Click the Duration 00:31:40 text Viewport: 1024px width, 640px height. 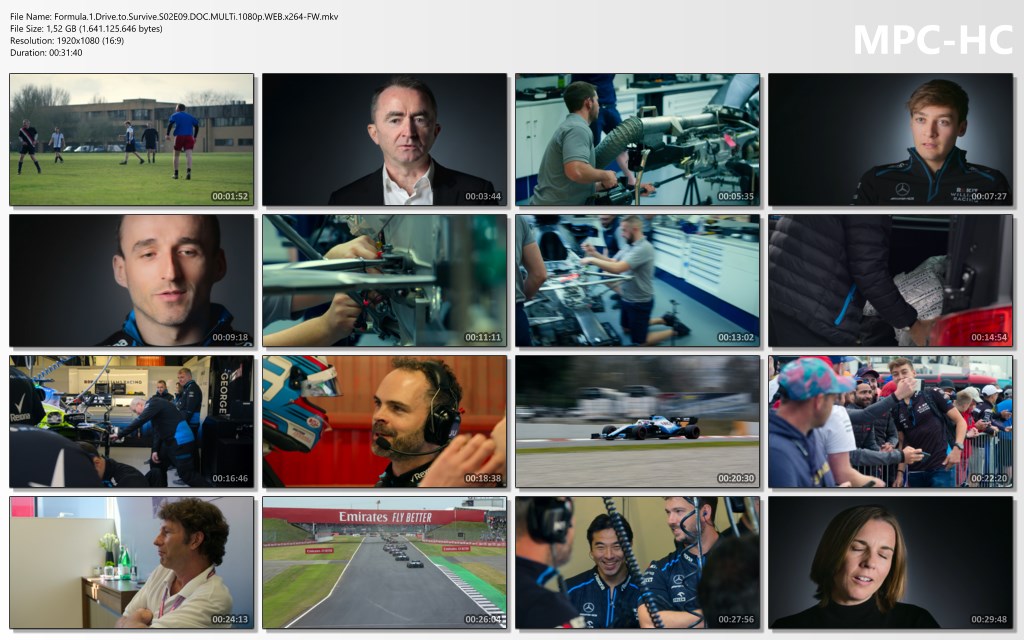(x=46, y=53)
